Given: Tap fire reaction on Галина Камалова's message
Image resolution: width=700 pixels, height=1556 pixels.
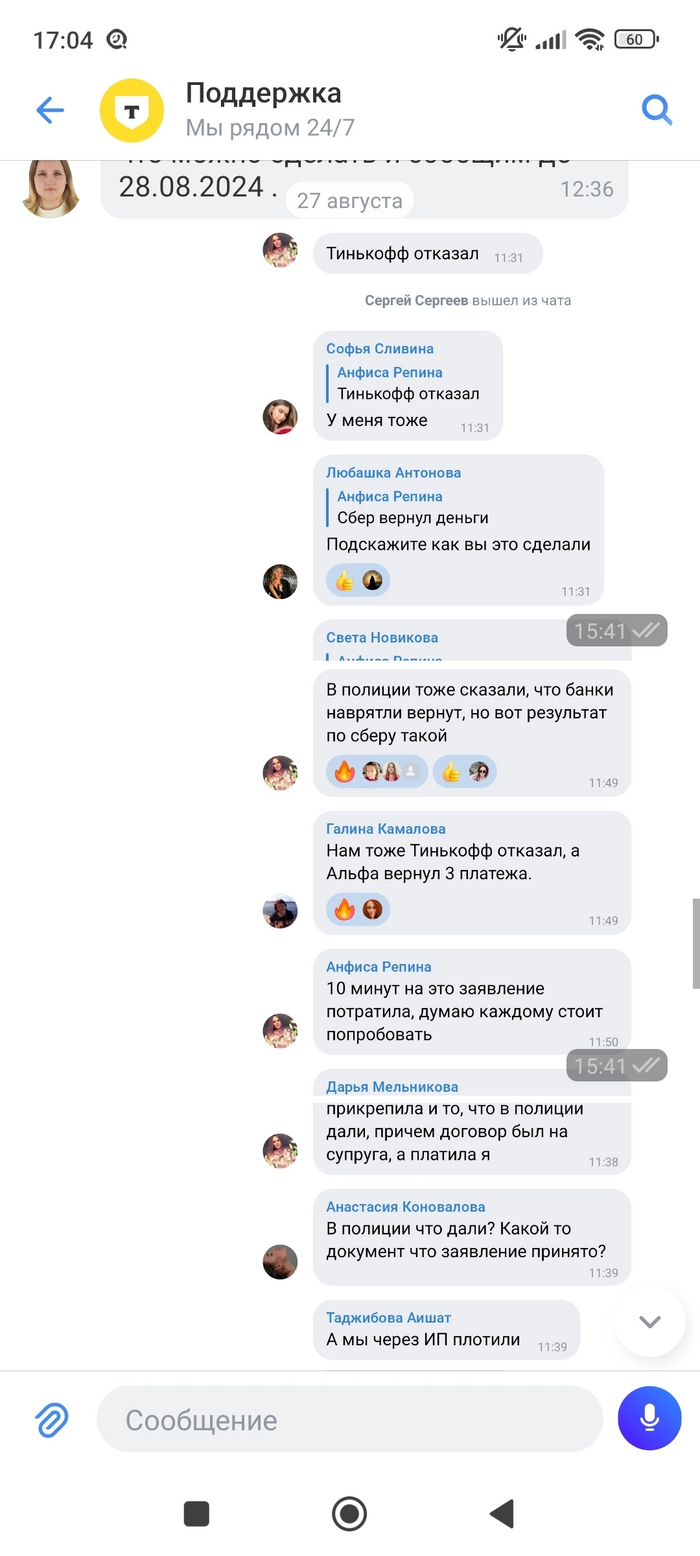Looking at the screenshot, I should coord(344,909).
